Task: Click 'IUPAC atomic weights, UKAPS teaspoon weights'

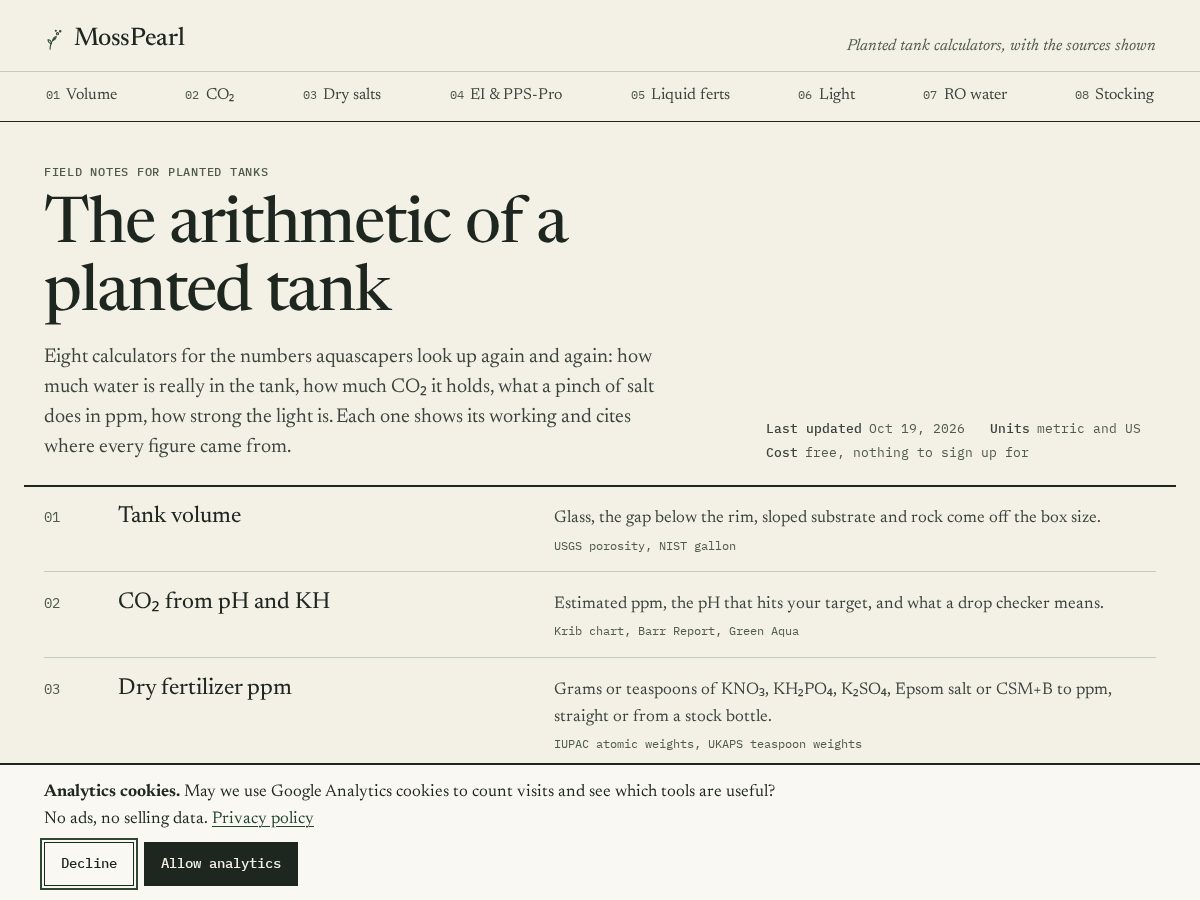Action: 708,744
